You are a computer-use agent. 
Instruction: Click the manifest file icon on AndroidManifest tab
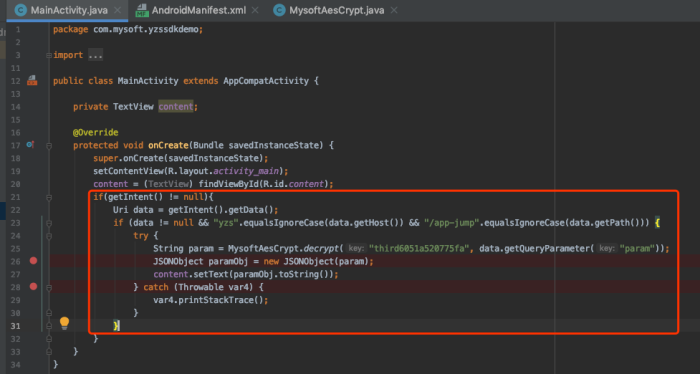142,10
